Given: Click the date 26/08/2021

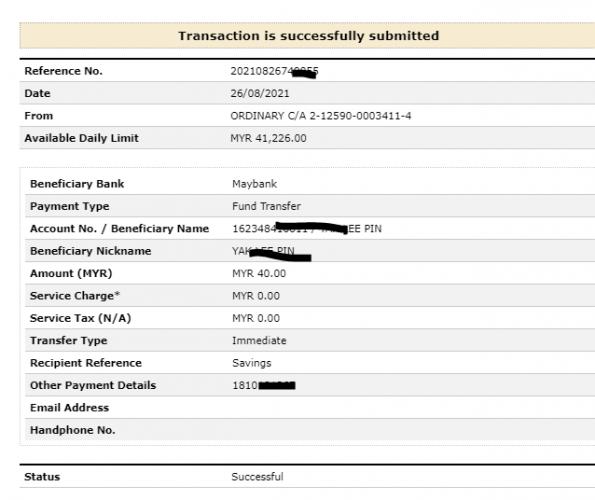Looking at the screenshot, I should pos(260,93).
